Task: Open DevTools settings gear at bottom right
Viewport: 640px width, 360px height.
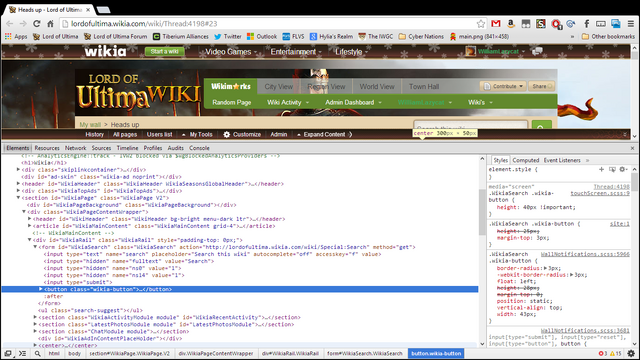Action: (631, 353)
